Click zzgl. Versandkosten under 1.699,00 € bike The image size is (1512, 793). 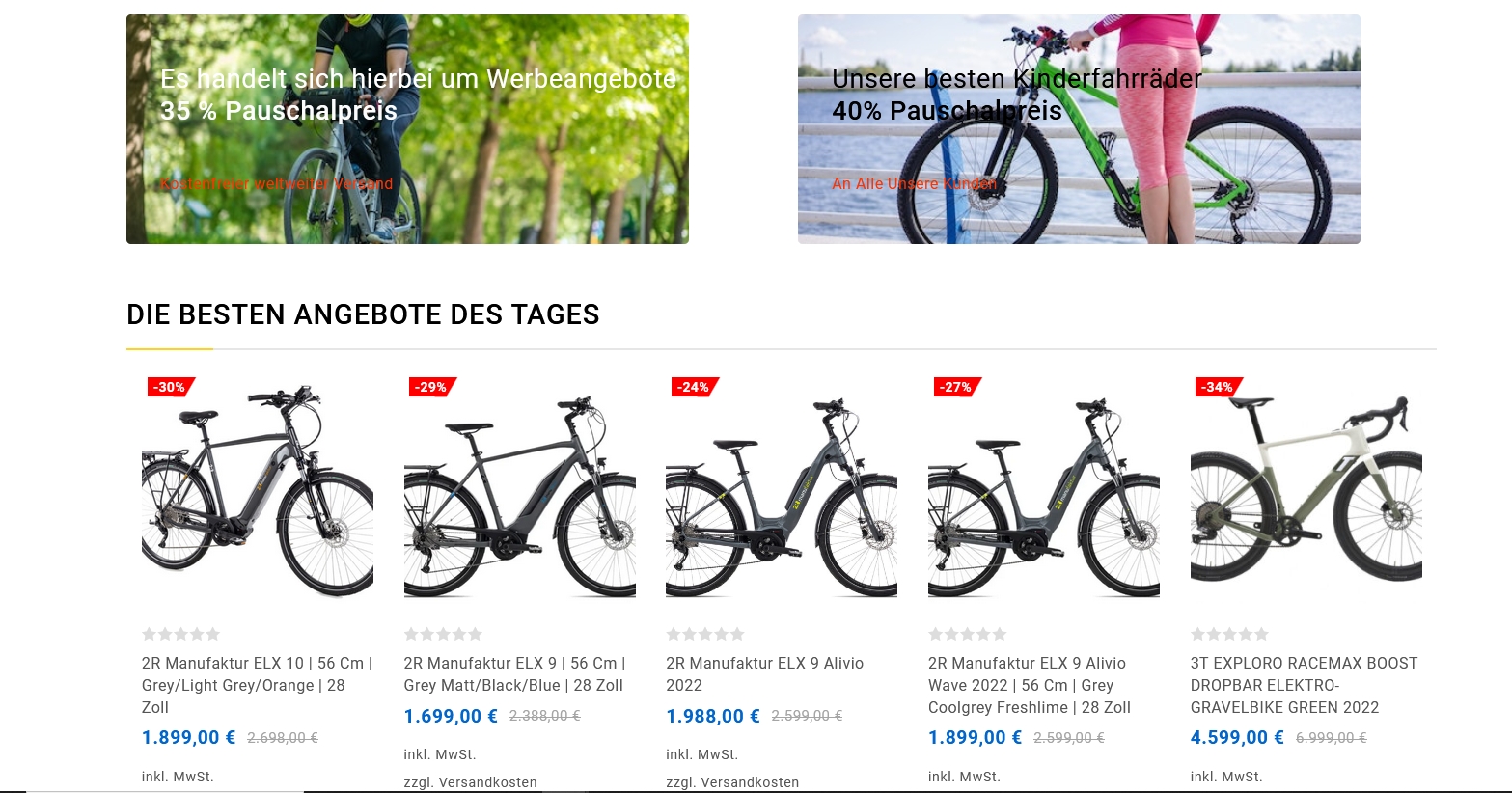pos(471,782)
